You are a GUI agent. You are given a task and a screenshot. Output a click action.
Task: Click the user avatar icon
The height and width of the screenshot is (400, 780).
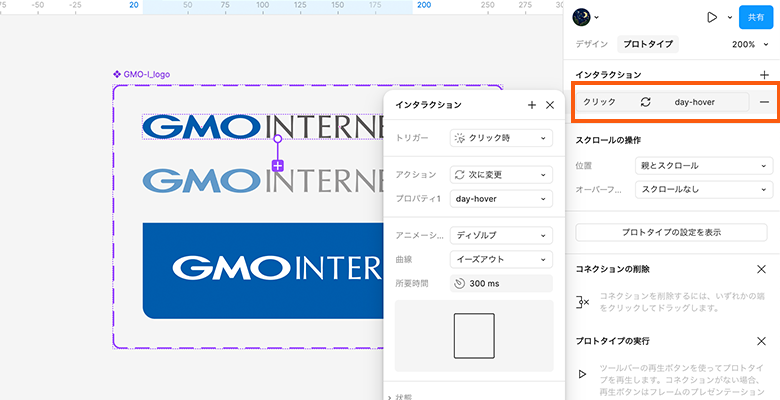pyautogui.click(x=581, y=17)
